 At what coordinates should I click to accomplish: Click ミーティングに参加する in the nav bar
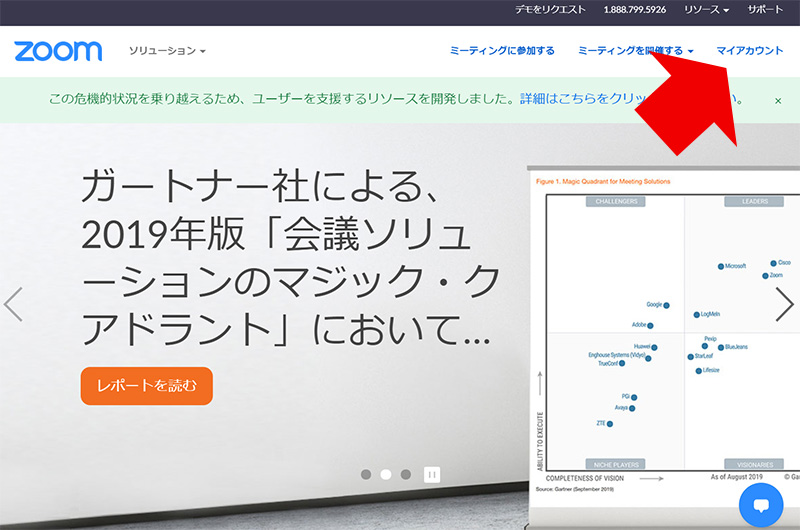pos(502,51)
